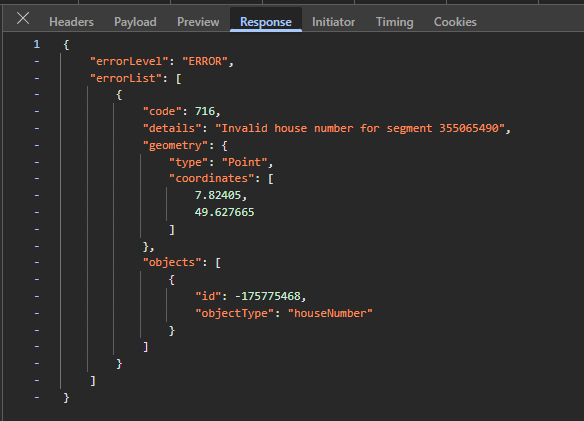Open the Preview tab

pyautogui.click(x=198, y=22)
